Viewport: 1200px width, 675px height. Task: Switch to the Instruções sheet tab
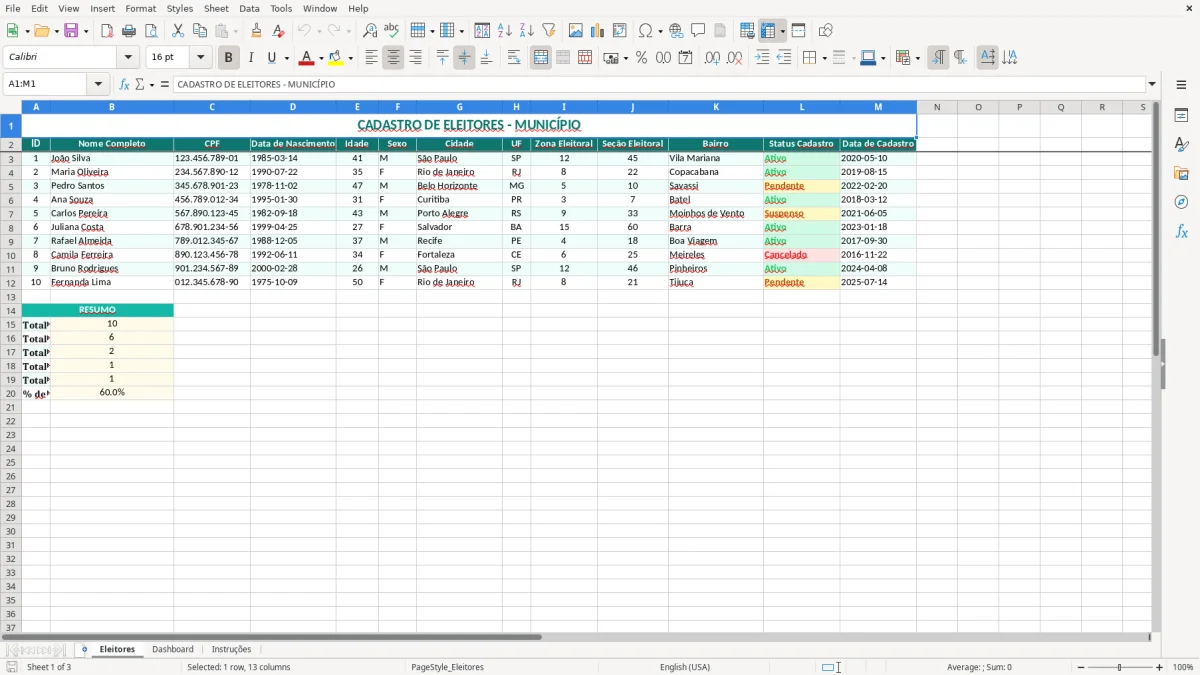tap(231, 649)
